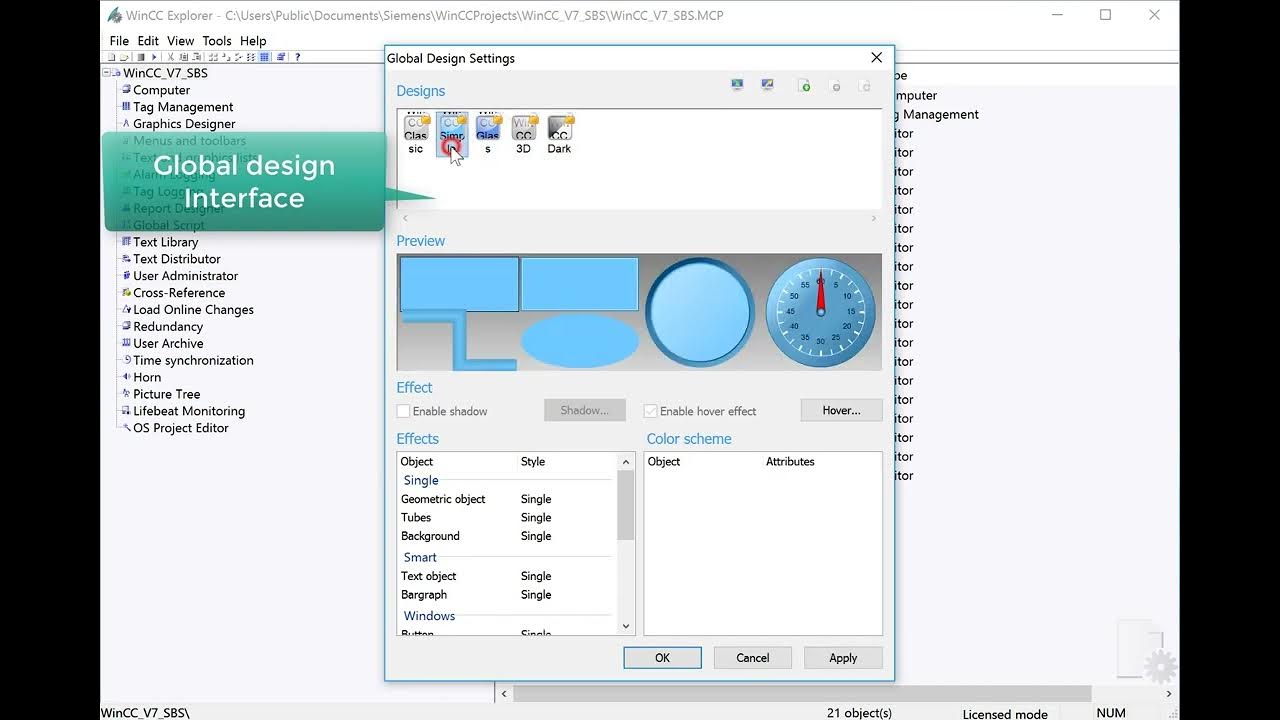Select Redundancy in the tree

point(167,327)
